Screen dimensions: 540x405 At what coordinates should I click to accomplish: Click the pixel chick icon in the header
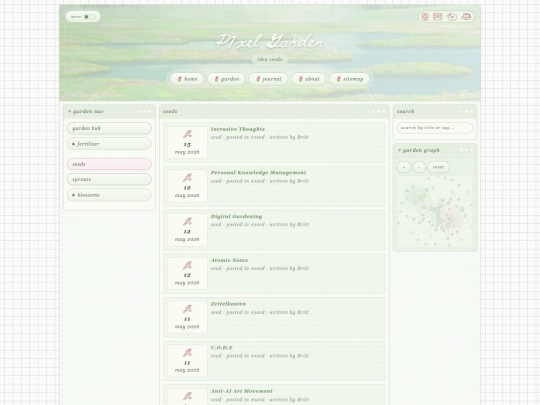[452, 17]
